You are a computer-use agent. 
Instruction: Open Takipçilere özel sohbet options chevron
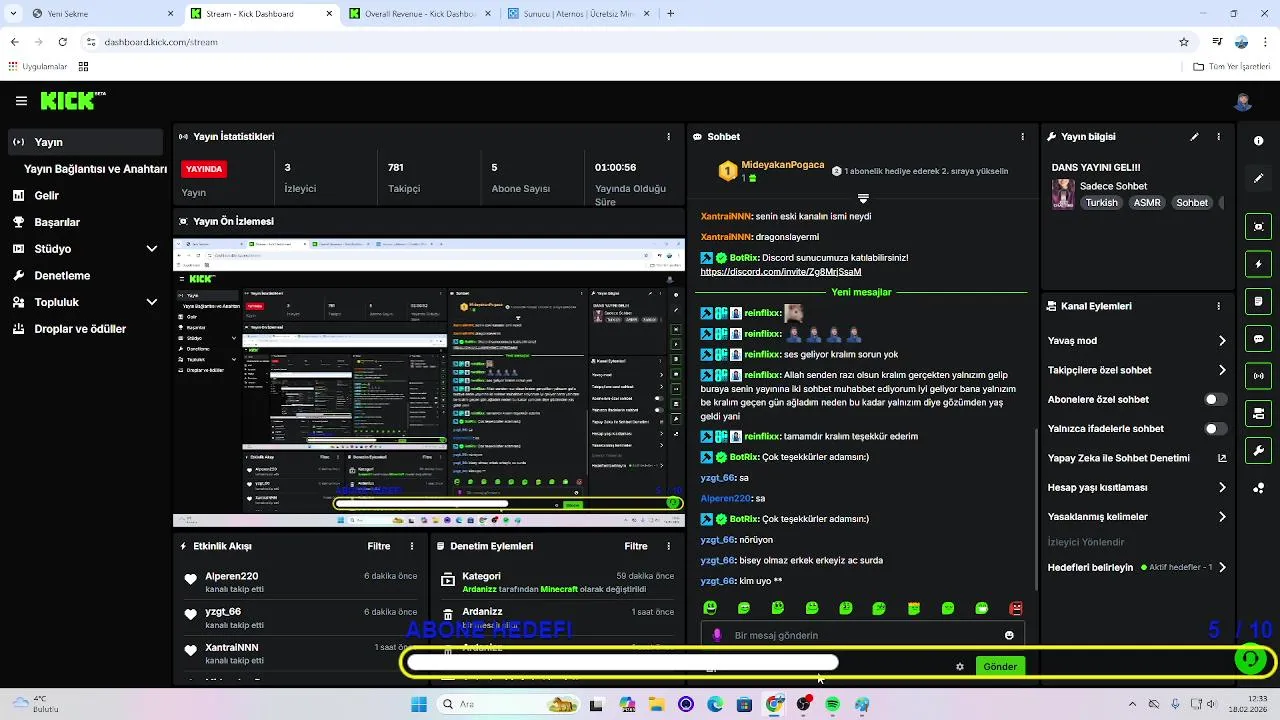coord(1222,370)
